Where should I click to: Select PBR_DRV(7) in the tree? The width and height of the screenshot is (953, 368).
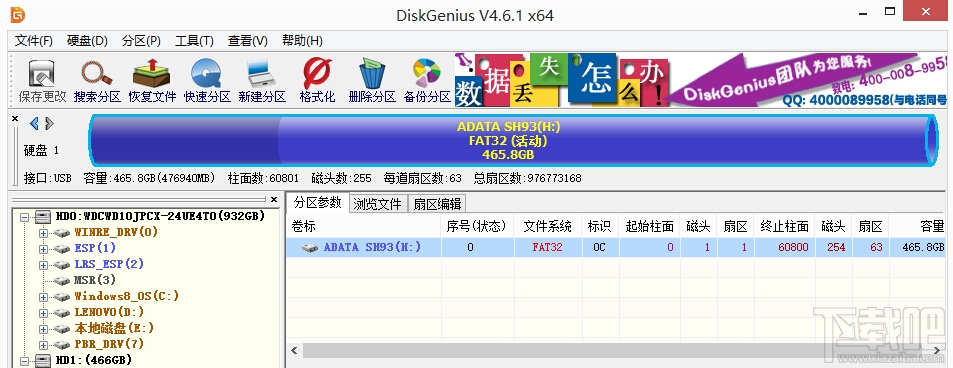pyautogui.click(x=109, y=344)
